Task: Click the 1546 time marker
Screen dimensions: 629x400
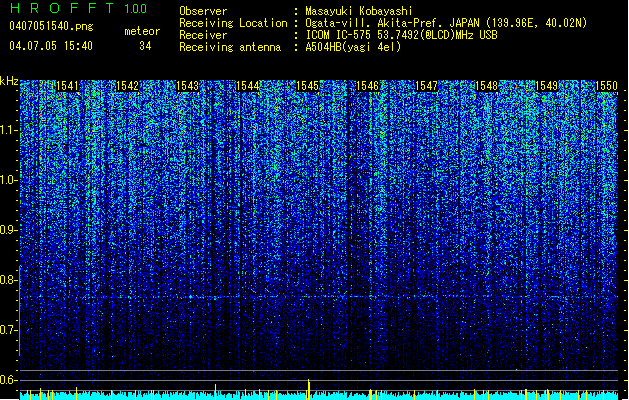Action: (367, 86)
